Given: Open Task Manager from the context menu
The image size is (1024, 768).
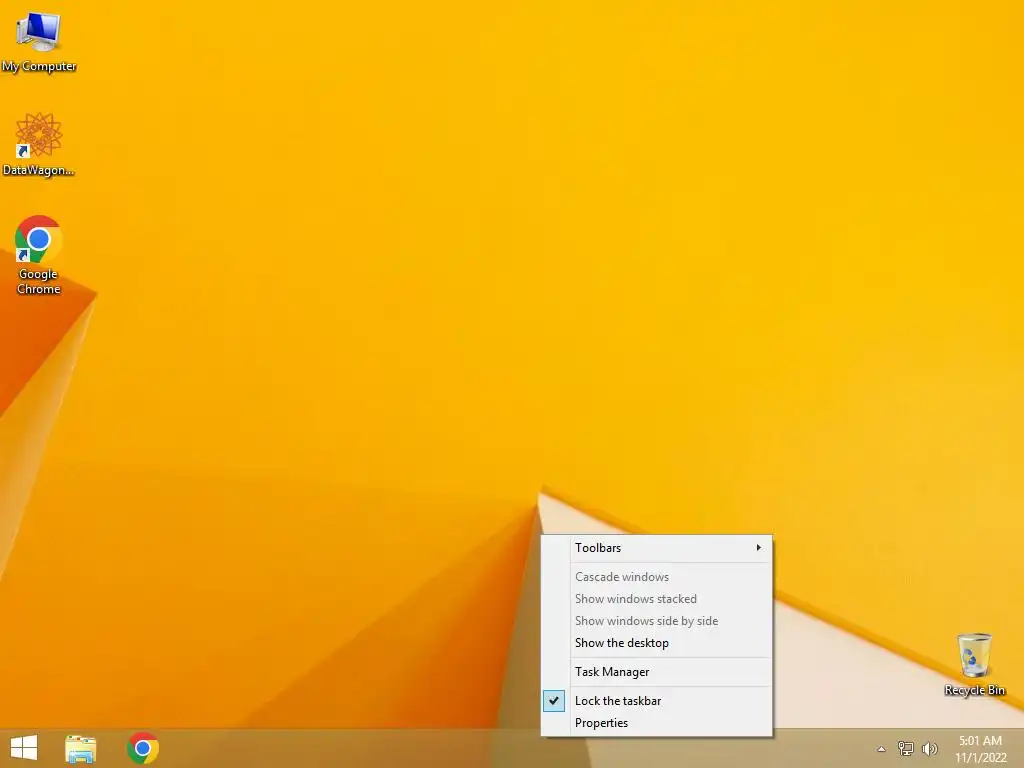Looking at the screenshot, I should tap(657, 672).
